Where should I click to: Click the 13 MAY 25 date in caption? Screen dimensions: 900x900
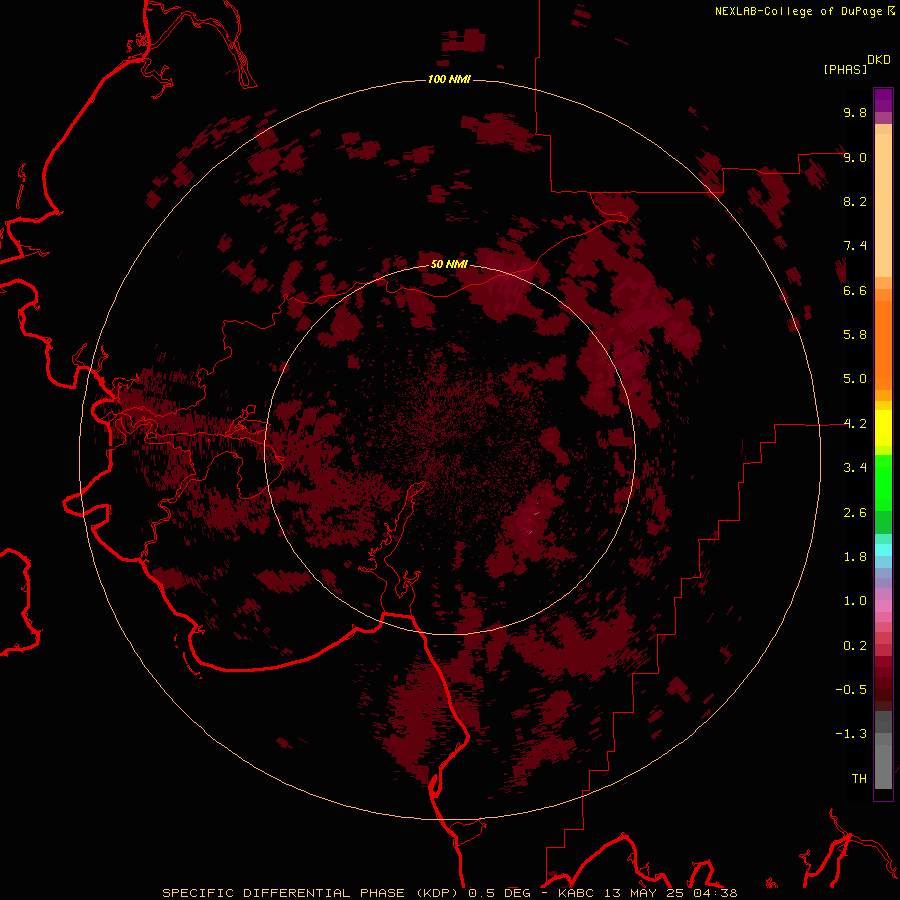pyautogui.click(x=645, y=893)
